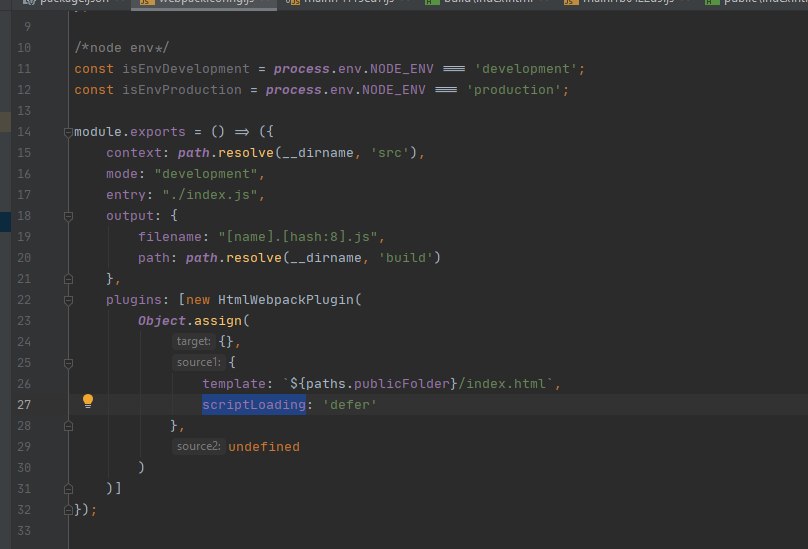Click the "development" mode value on line 16
Screen dimensions: 808x549
[x=206, y=174]
